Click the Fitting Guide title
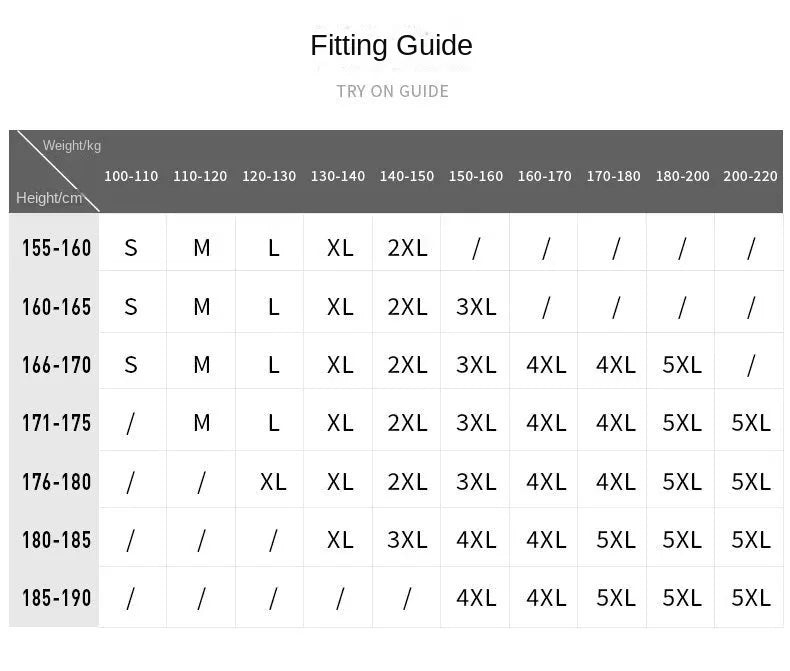This screenshot has width=790, height=671. [x=391, y=46]
